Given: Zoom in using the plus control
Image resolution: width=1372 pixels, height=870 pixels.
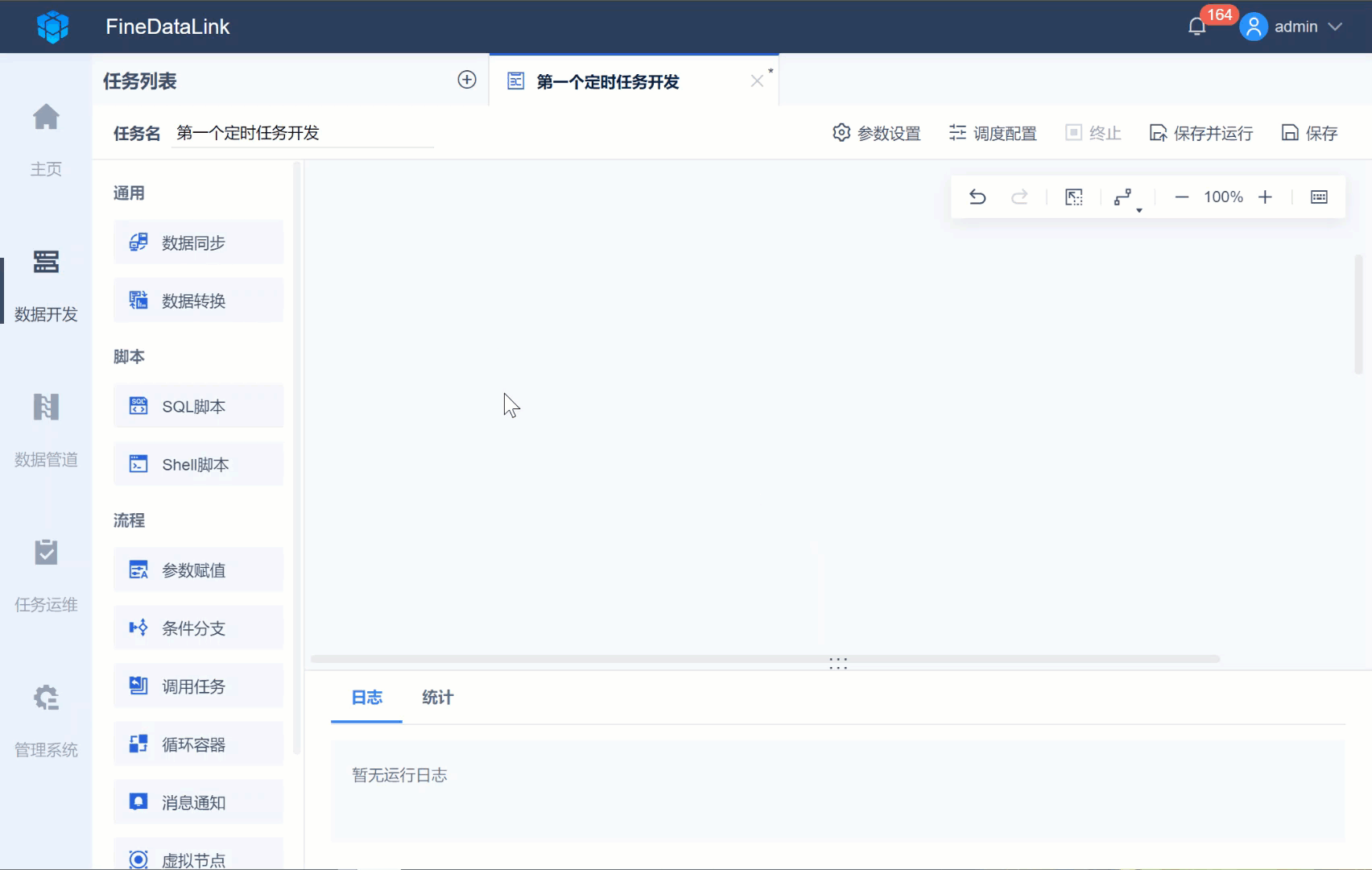Looking at the screenshot, I should [1265, 197].
